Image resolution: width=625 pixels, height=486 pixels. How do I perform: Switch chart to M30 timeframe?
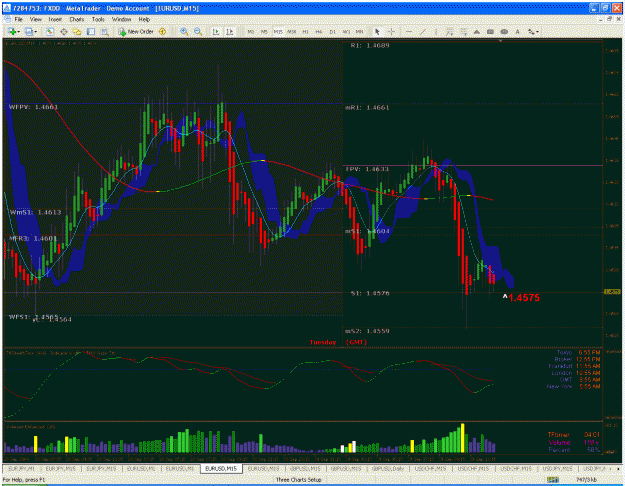click(292, 31)
